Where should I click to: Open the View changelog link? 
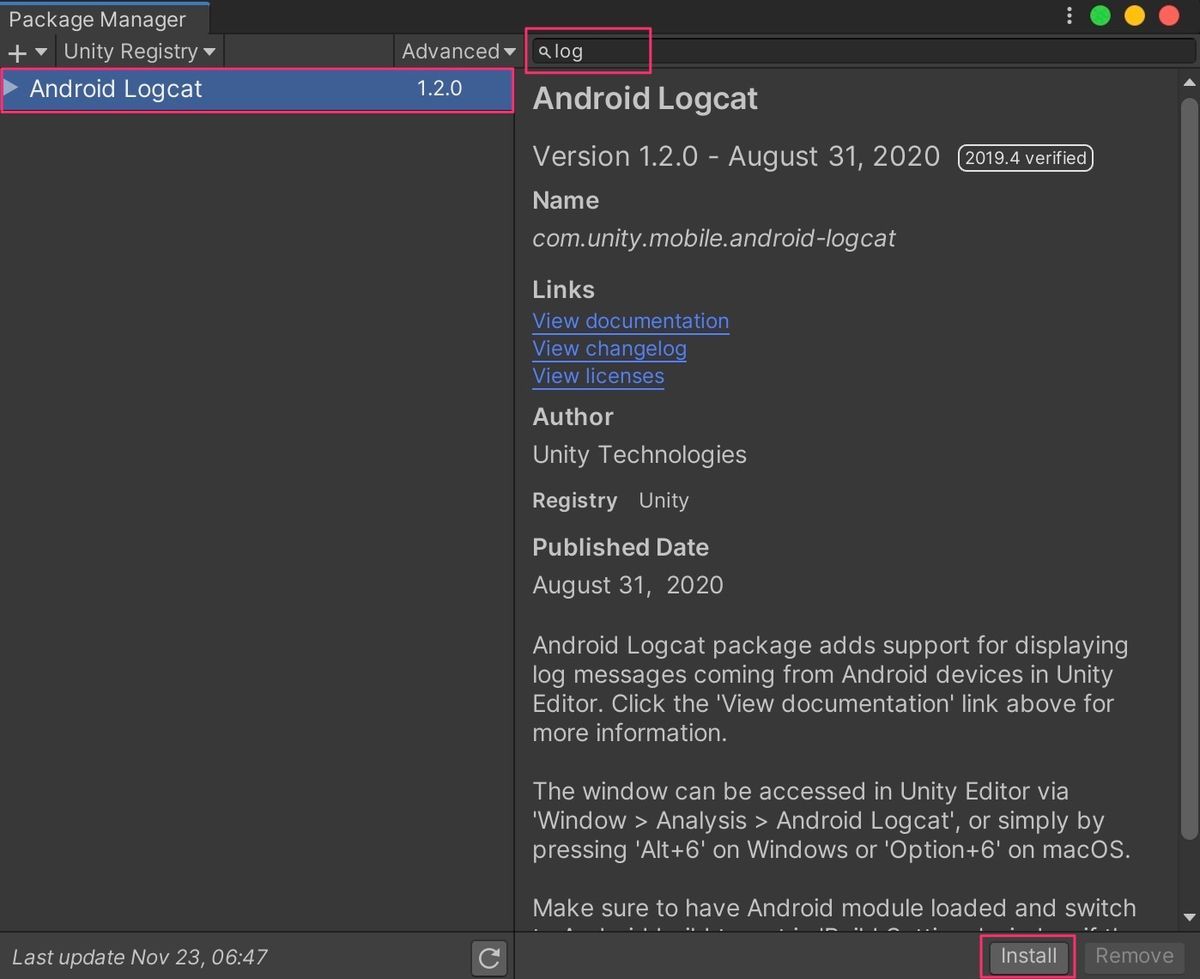click(609, 349)
